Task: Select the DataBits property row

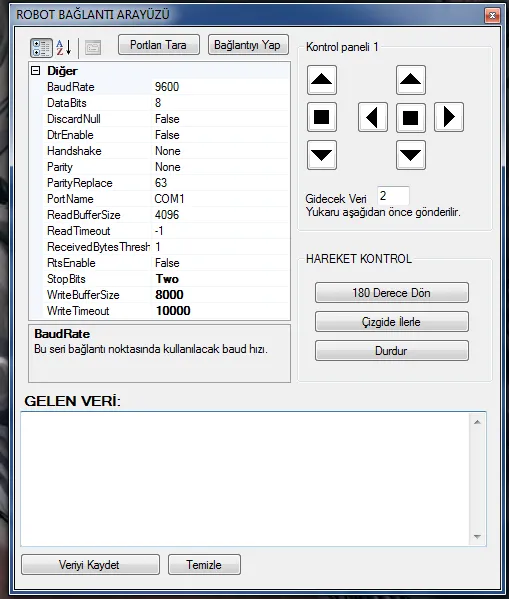Action: 166,103
